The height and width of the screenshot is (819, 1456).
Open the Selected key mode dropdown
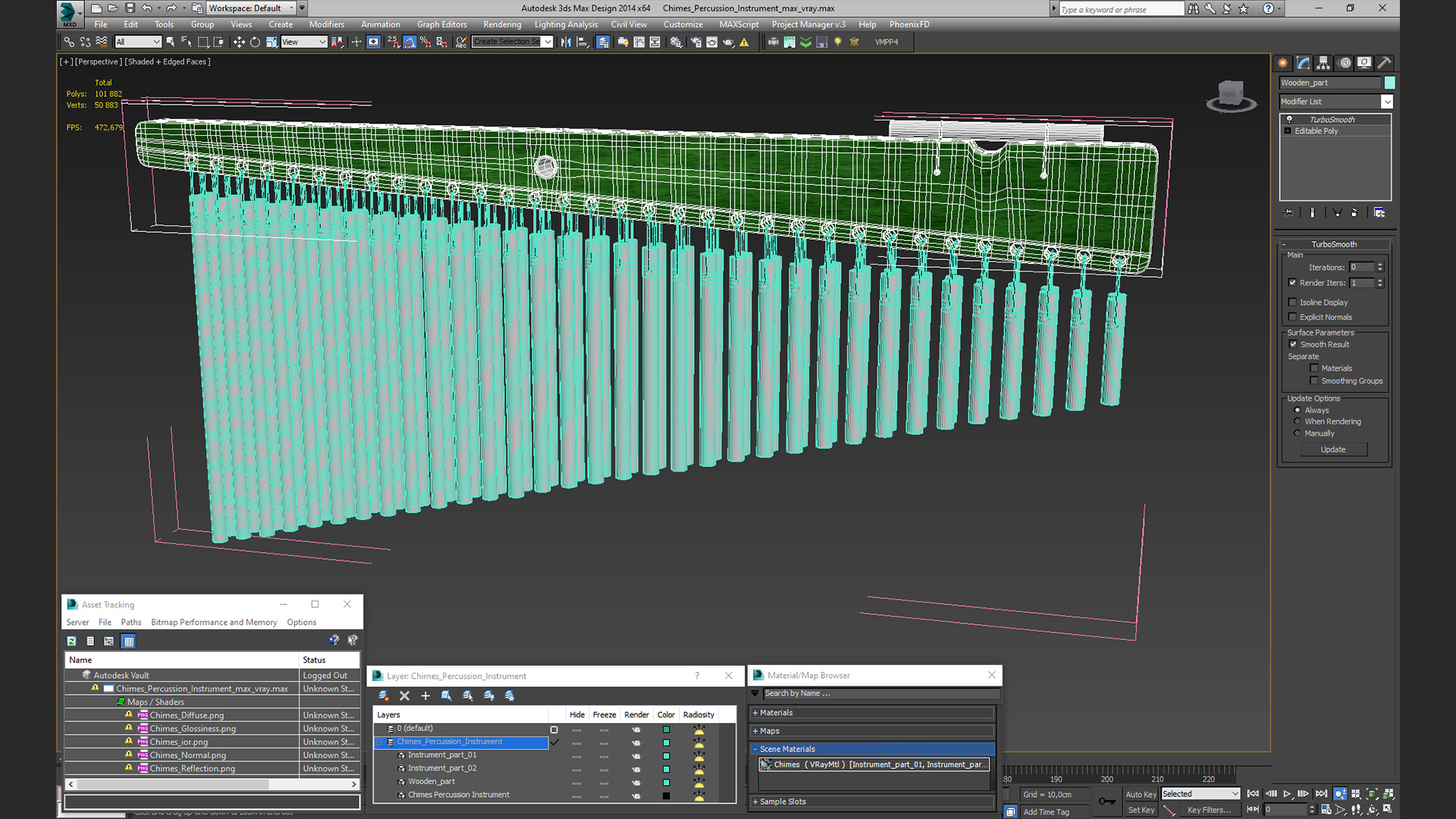click(x=1200, y=794)
